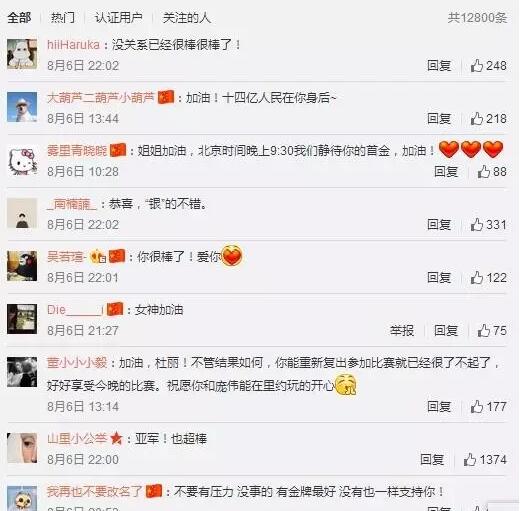Reply to hiiHaruka's comment

439,66
